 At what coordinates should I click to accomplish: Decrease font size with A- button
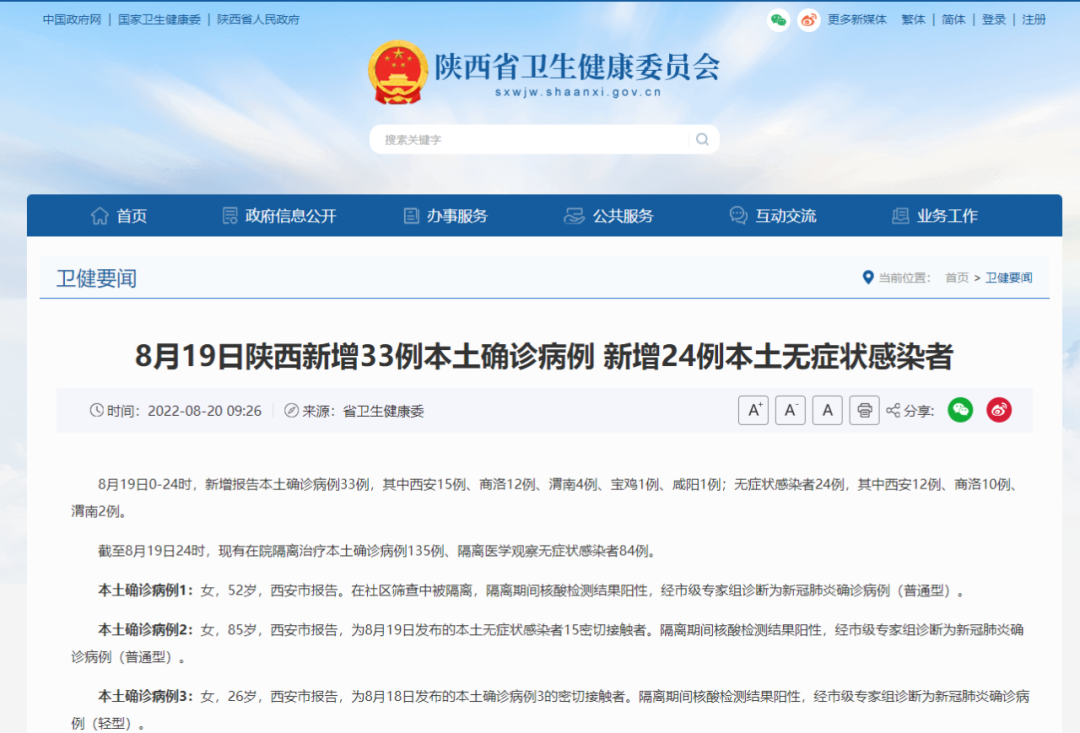tap(790, 411)
